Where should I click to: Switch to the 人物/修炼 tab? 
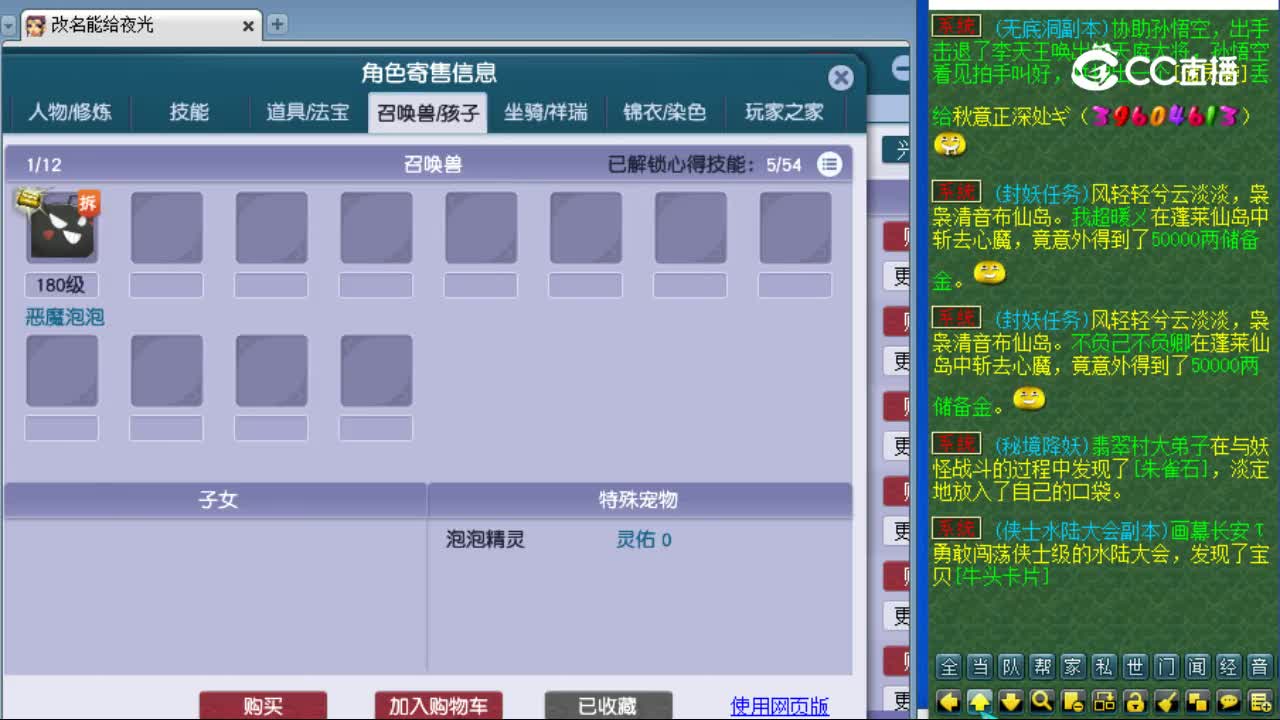69,112
